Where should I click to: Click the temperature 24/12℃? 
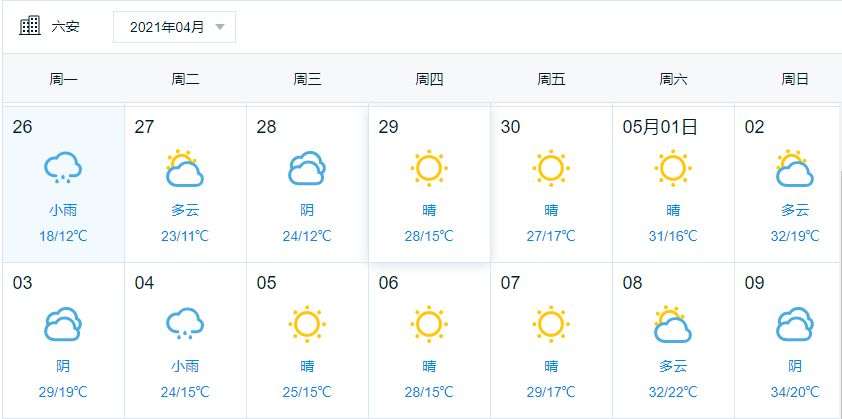pyautogui.click(x=307, y=236)
